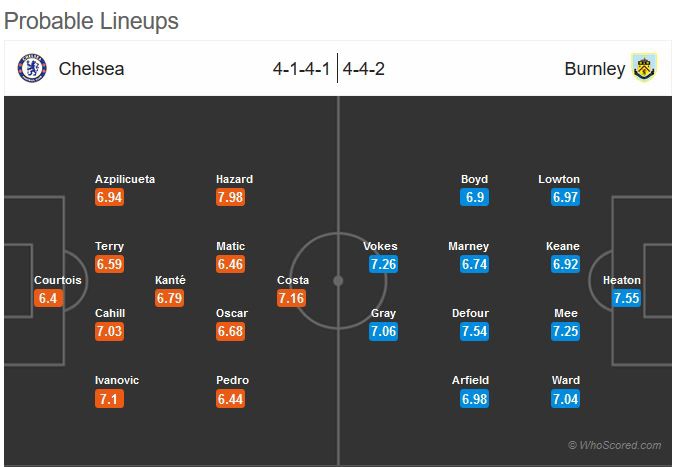This screenshot has width=675, height=467.
Task: Click the Burnley club crest icon
Action: pyautogui.click(x=644, y=68)
